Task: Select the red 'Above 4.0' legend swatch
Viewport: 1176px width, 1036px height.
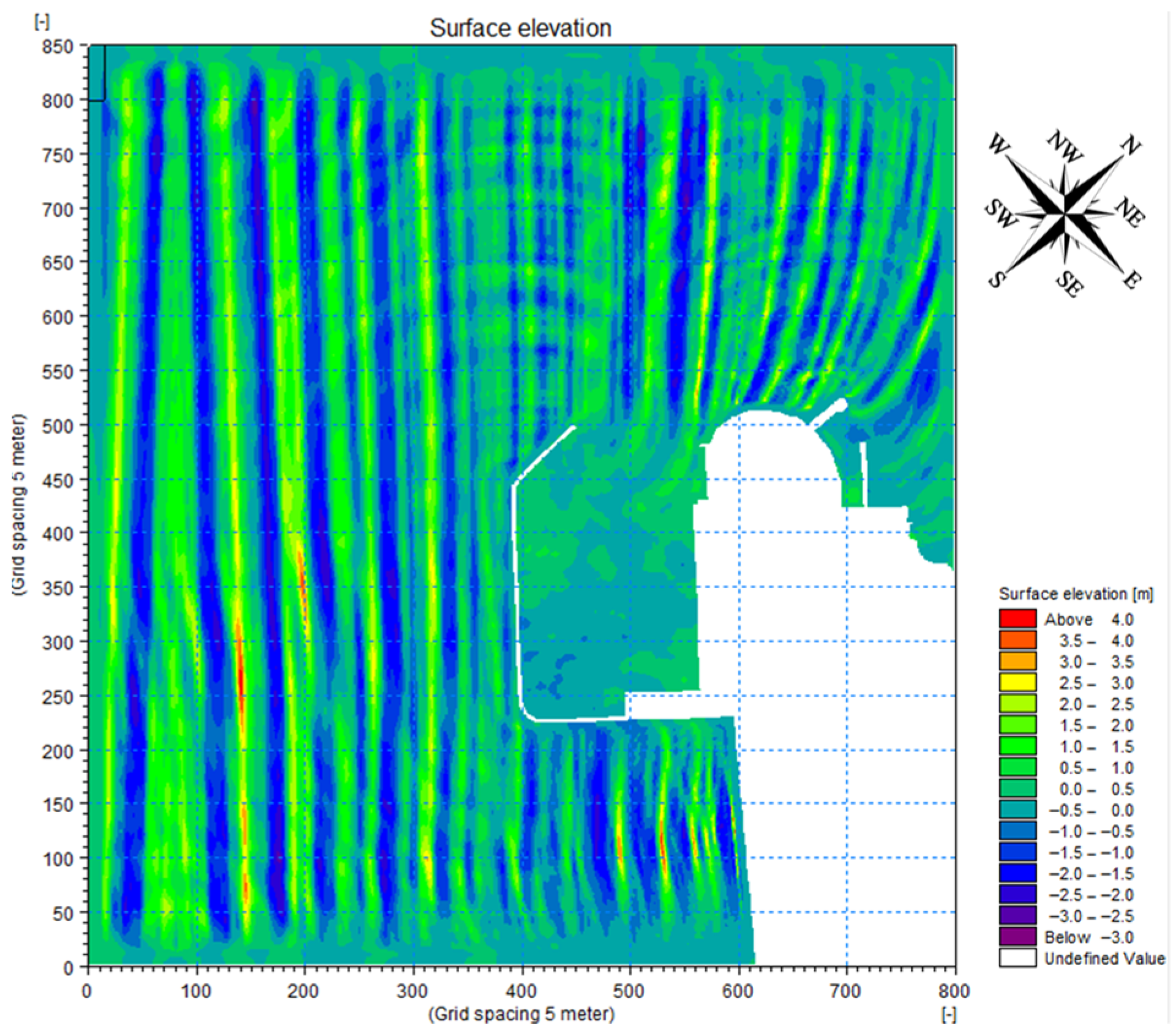Action: (1017, 619)
